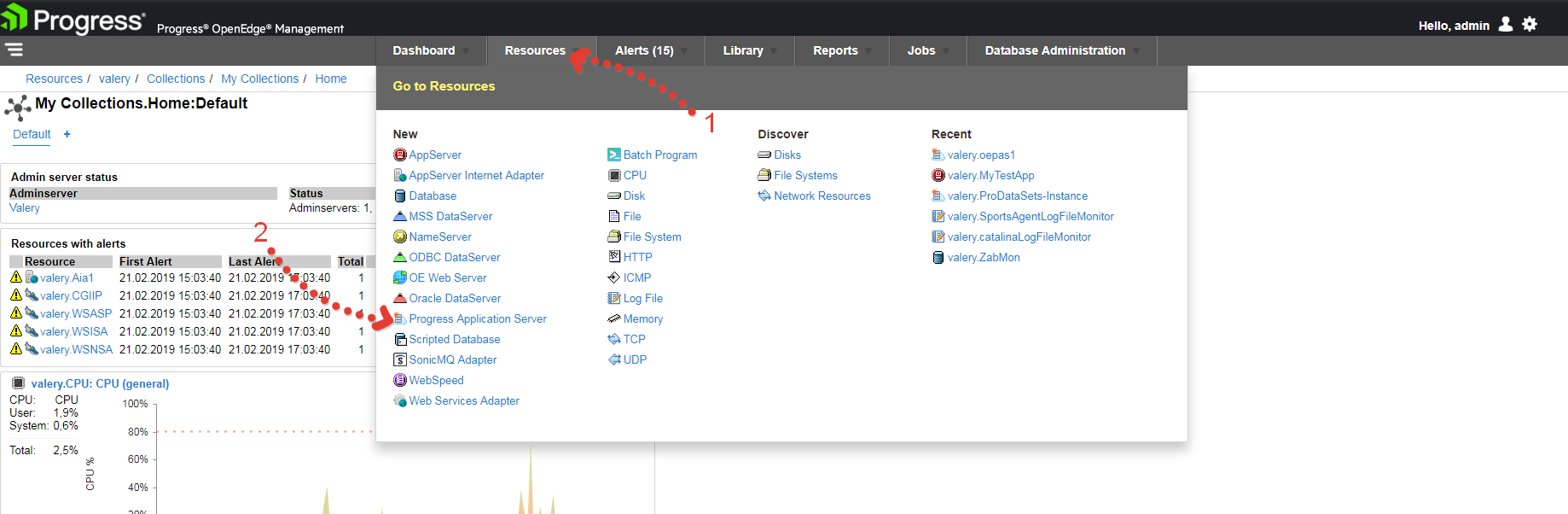Click the Batch Program icon
The height and width of the screenshot is (514, 1568).
click(x=613, y=155)
